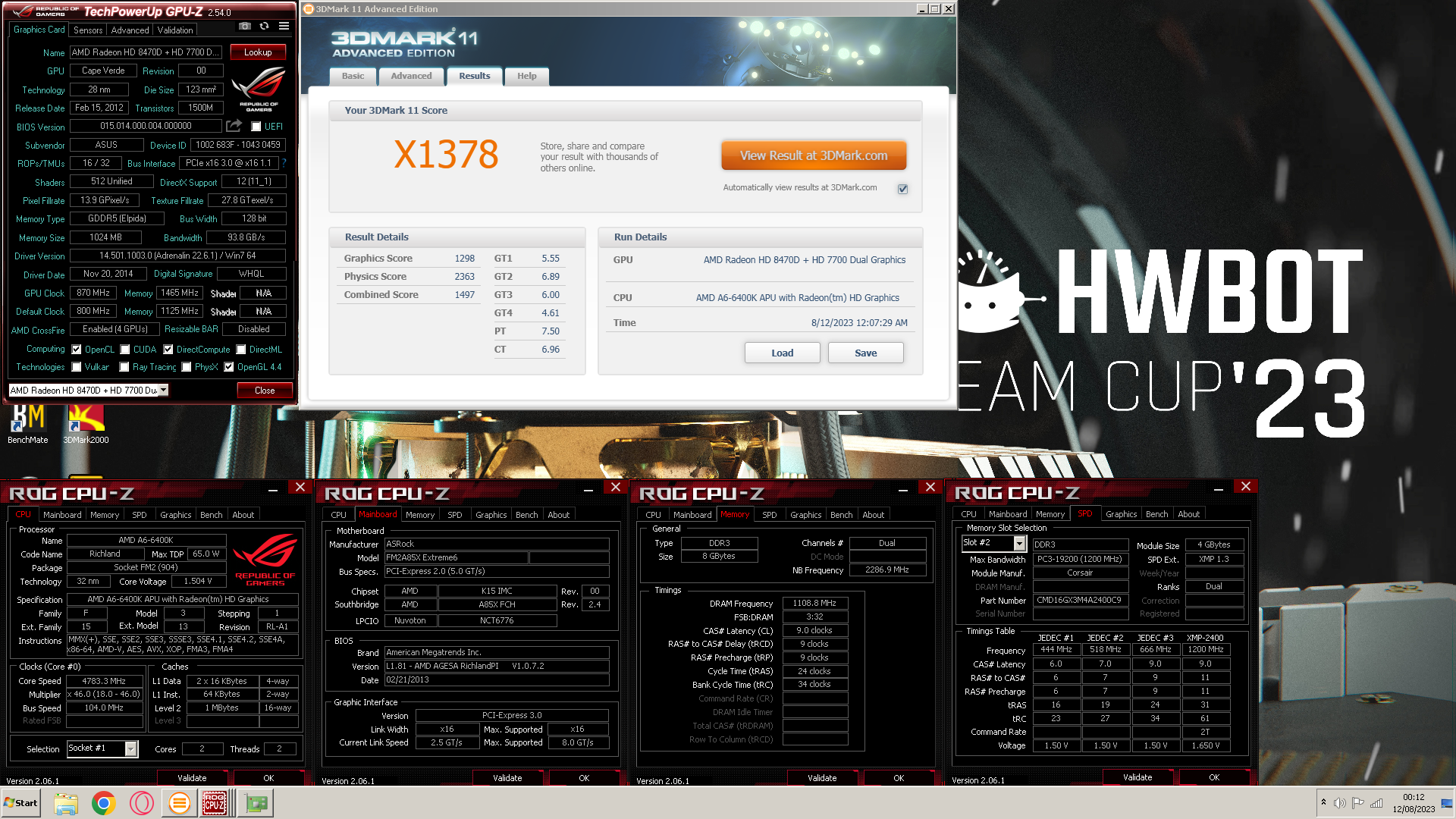Viewport: 1456px width, 819px height.
Task: Click the Core Speed 4783.3 MHz value
Action: click(x=104, y=681)
